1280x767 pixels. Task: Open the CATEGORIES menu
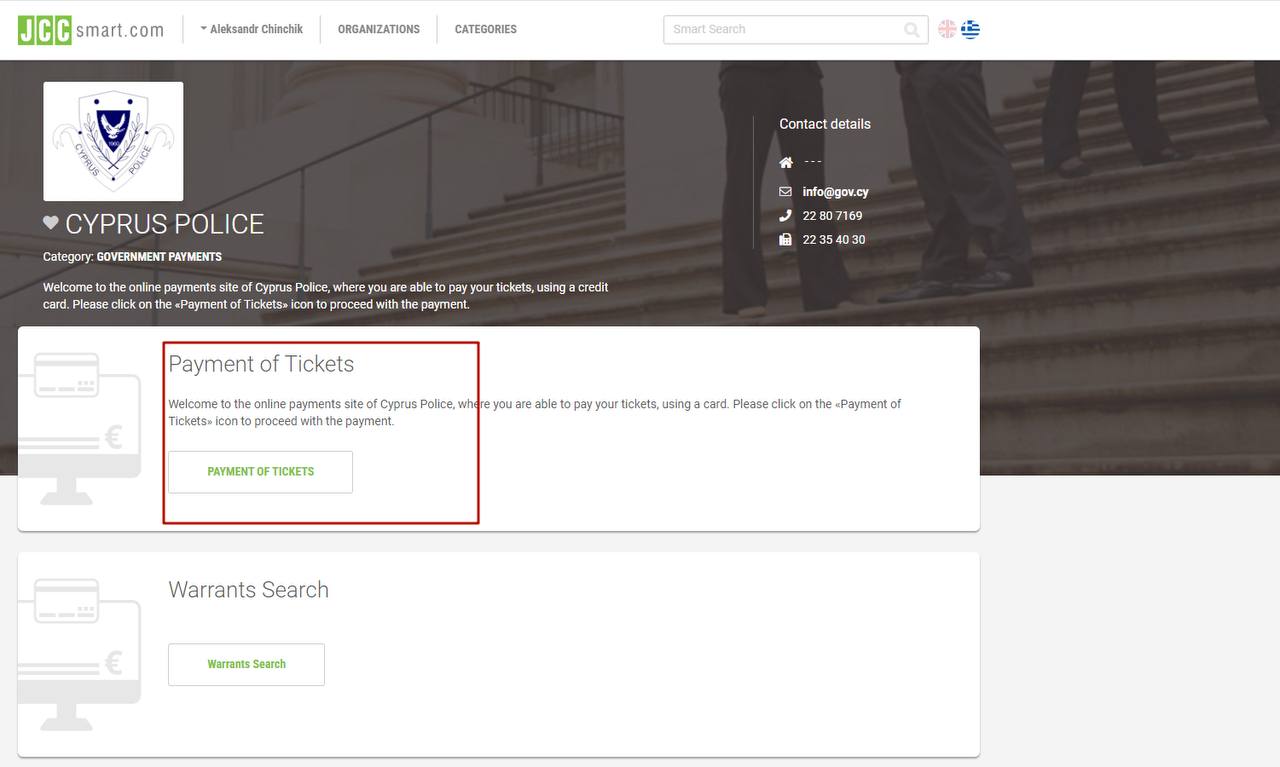click(485, 29)
